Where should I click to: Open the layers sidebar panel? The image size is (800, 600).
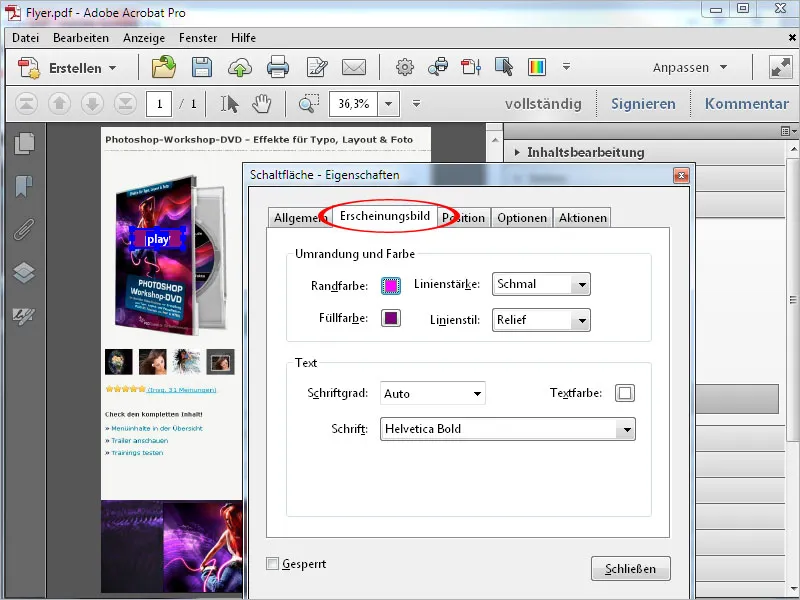tap(24, 272)
